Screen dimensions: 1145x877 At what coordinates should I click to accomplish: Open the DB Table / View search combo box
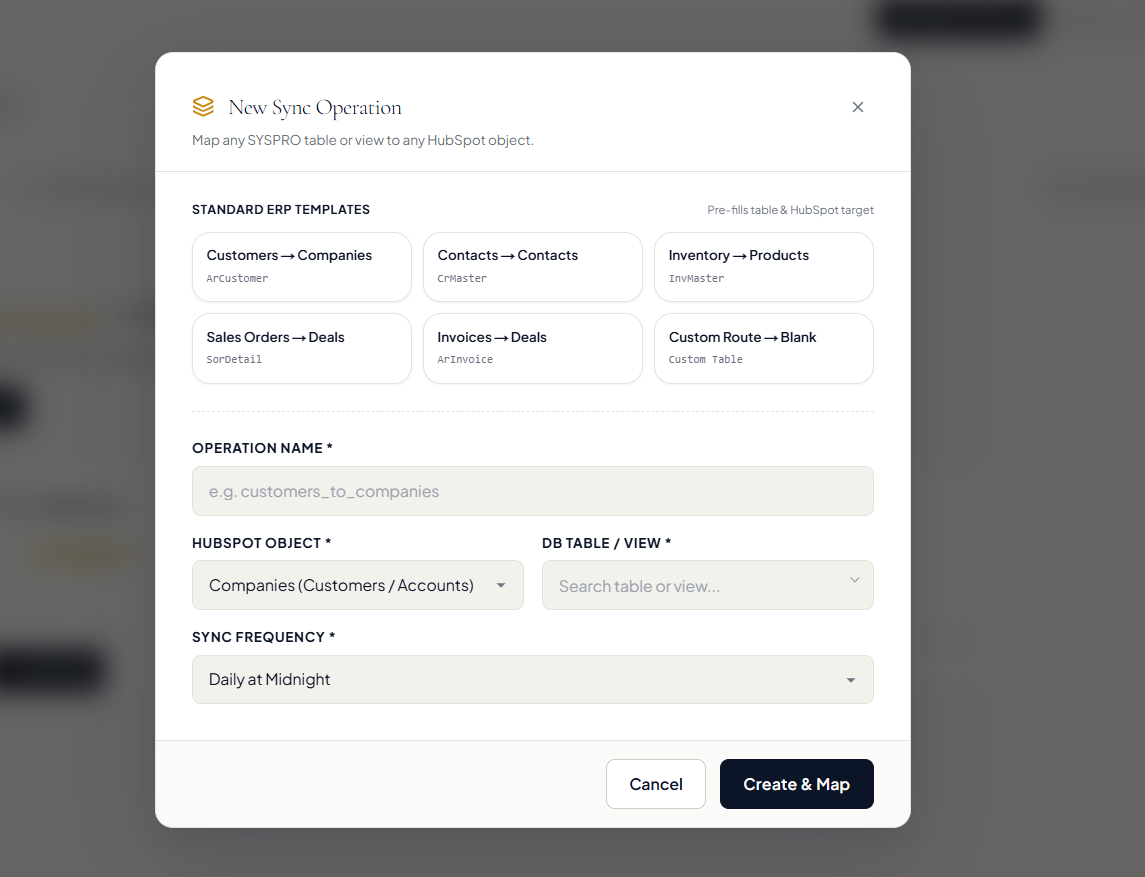point(707,585)
